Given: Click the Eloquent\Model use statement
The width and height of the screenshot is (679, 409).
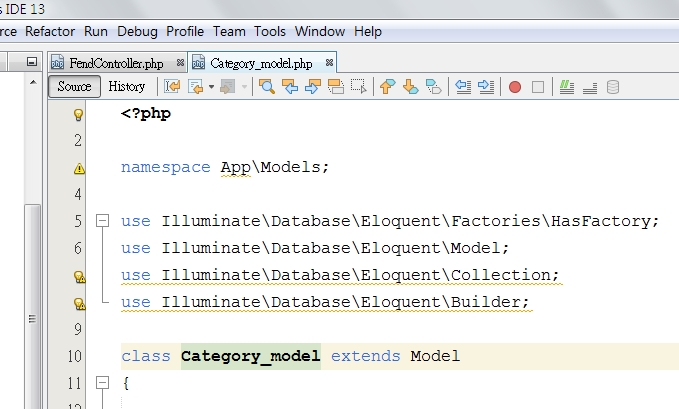Looking at the screenshot, I should [x=315, y=248].
